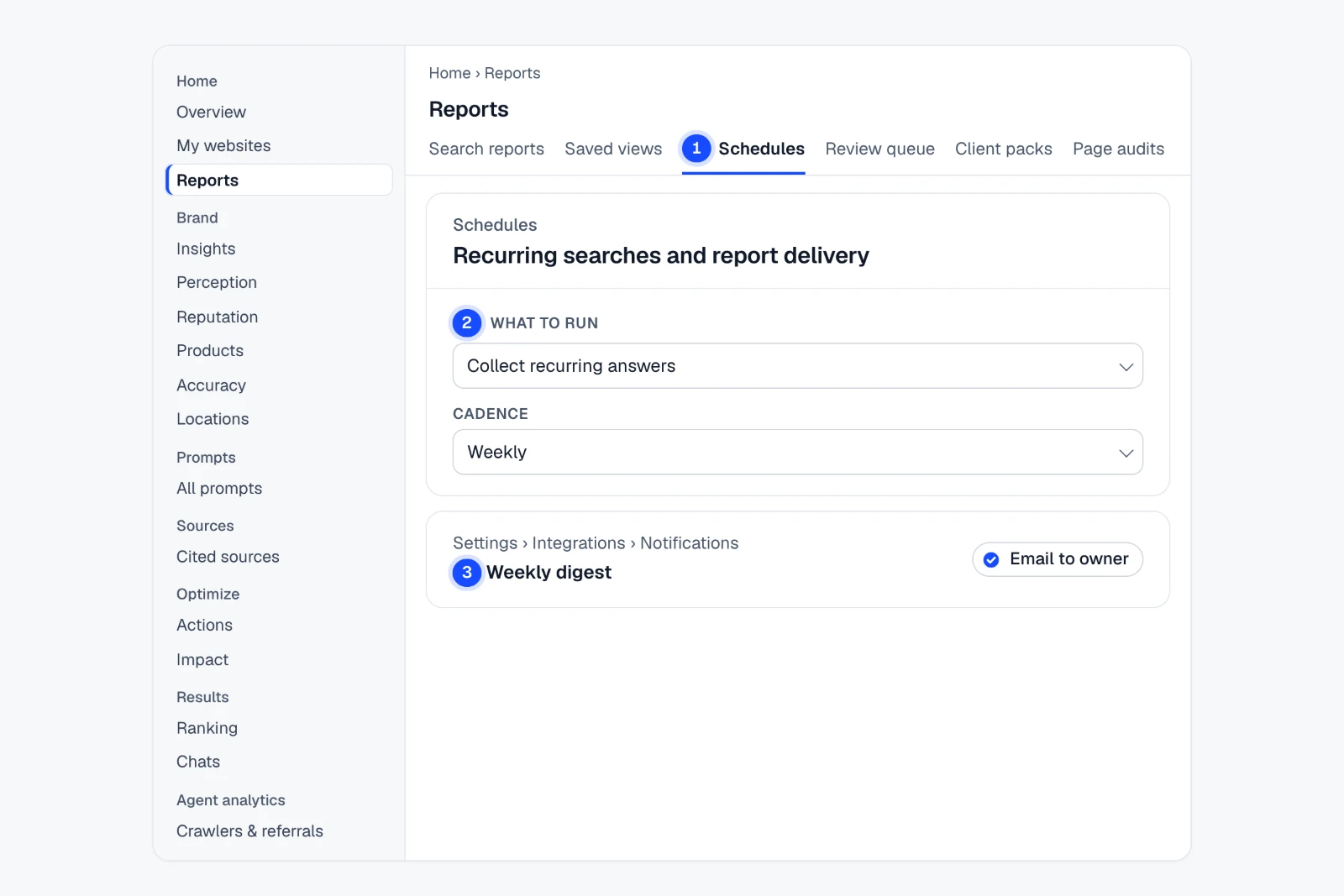Open Locations in the sidebar
This screenshot has height=896, width=1344.
pyautogui.click(x=213, y=419)
